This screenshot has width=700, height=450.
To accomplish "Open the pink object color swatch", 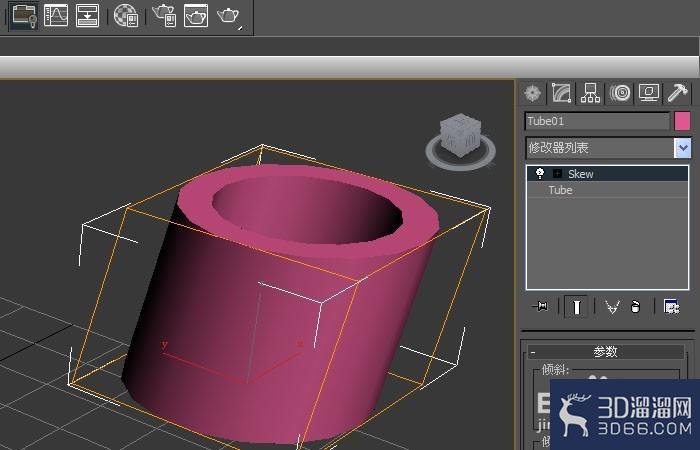I will pos(683,121).
